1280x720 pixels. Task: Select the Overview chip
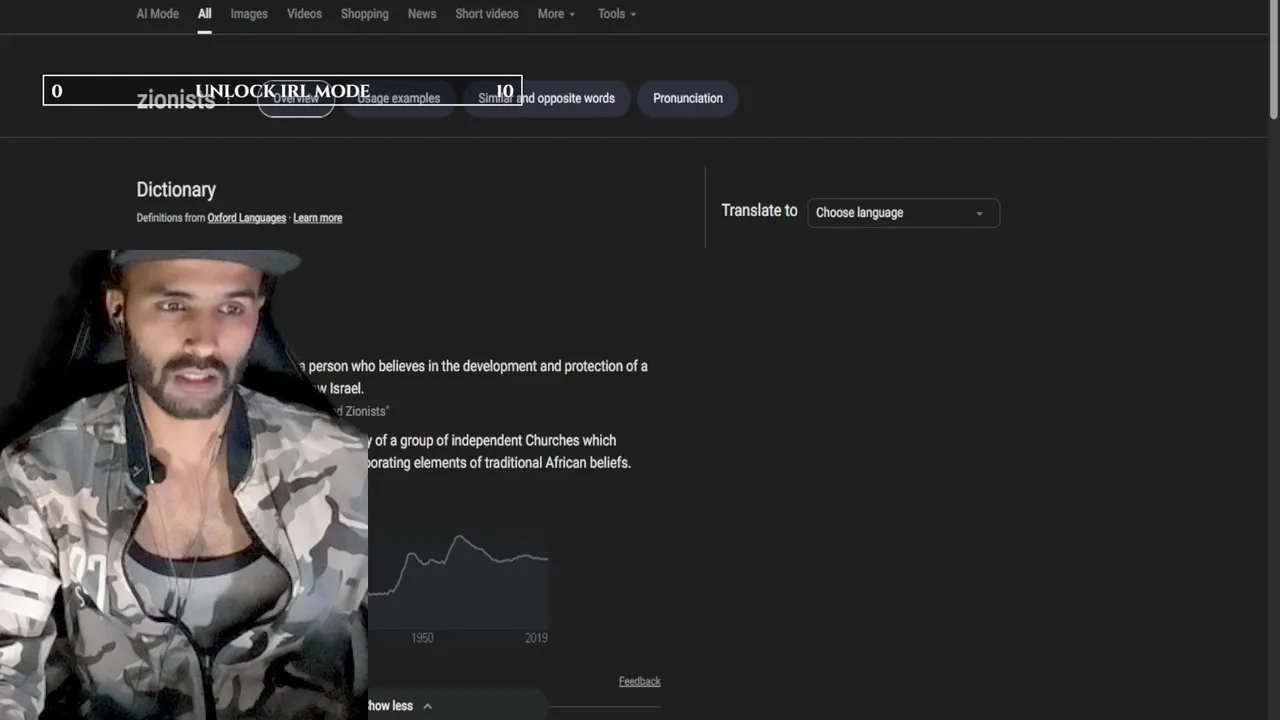coord(296,98)
